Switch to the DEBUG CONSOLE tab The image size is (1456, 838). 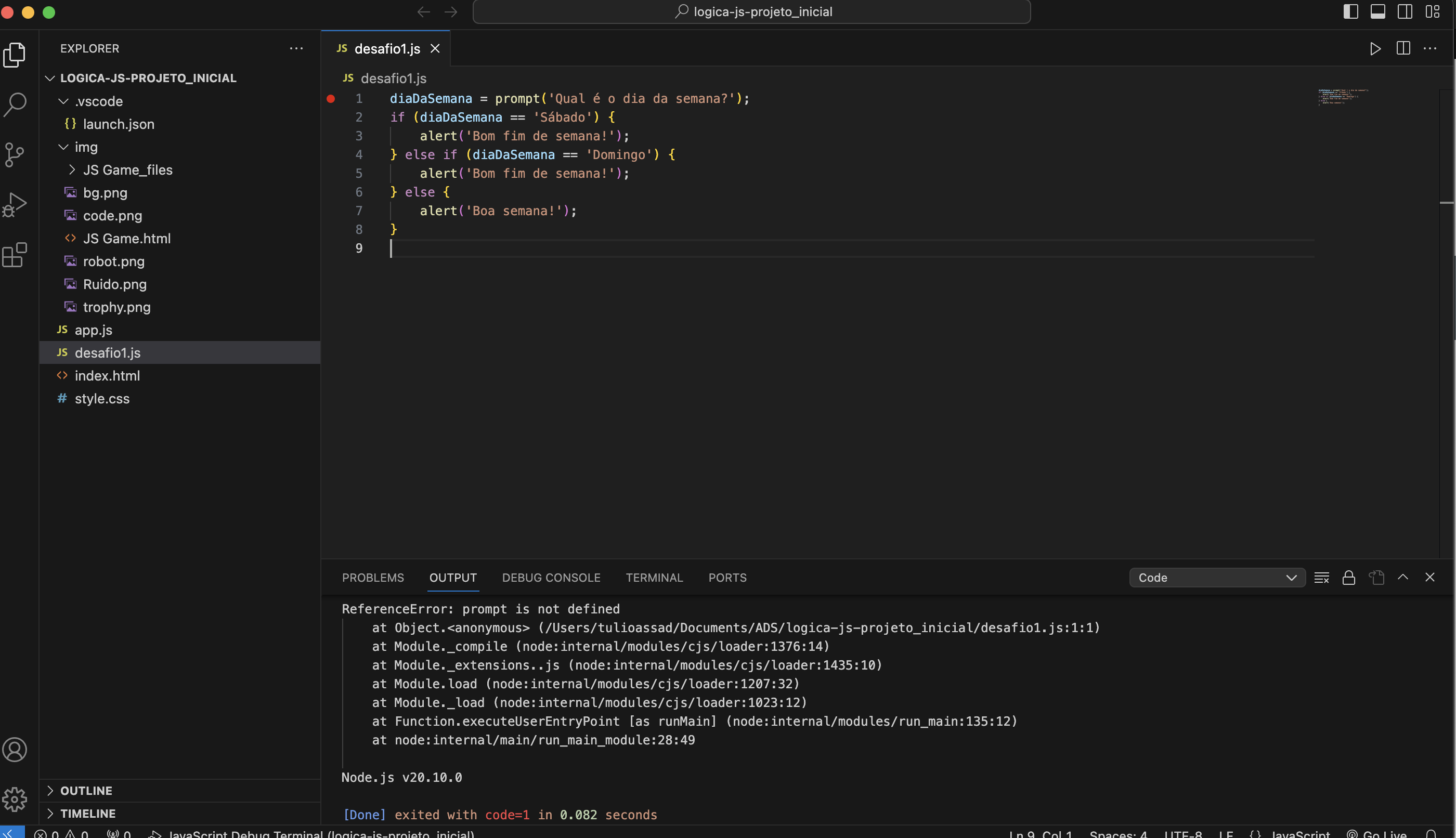(551, 577)
